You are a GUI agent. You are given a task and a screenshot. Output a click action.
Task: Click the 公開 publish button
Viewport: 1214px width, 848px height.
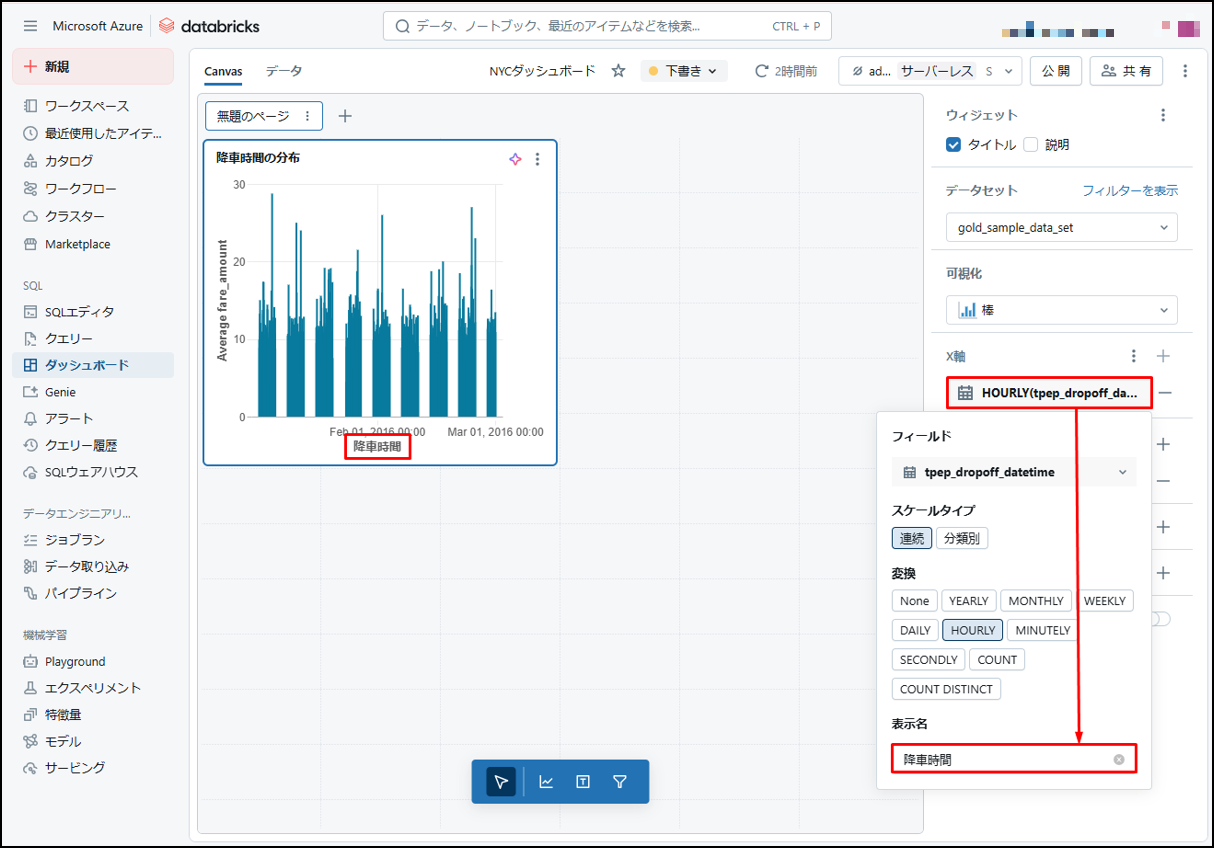tap(1055, 71)
